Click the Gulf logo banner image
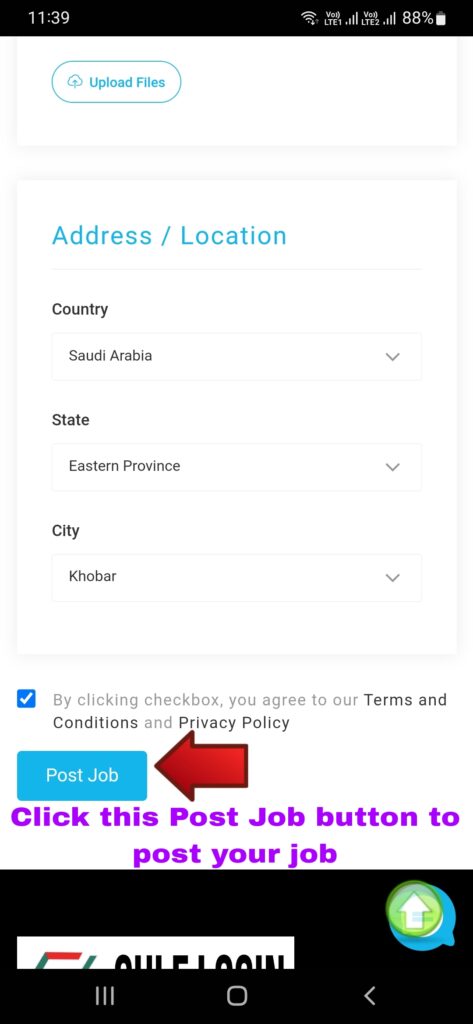This screenshot has height=1024, width=473. pyautogui.click(x=155, y=952)
